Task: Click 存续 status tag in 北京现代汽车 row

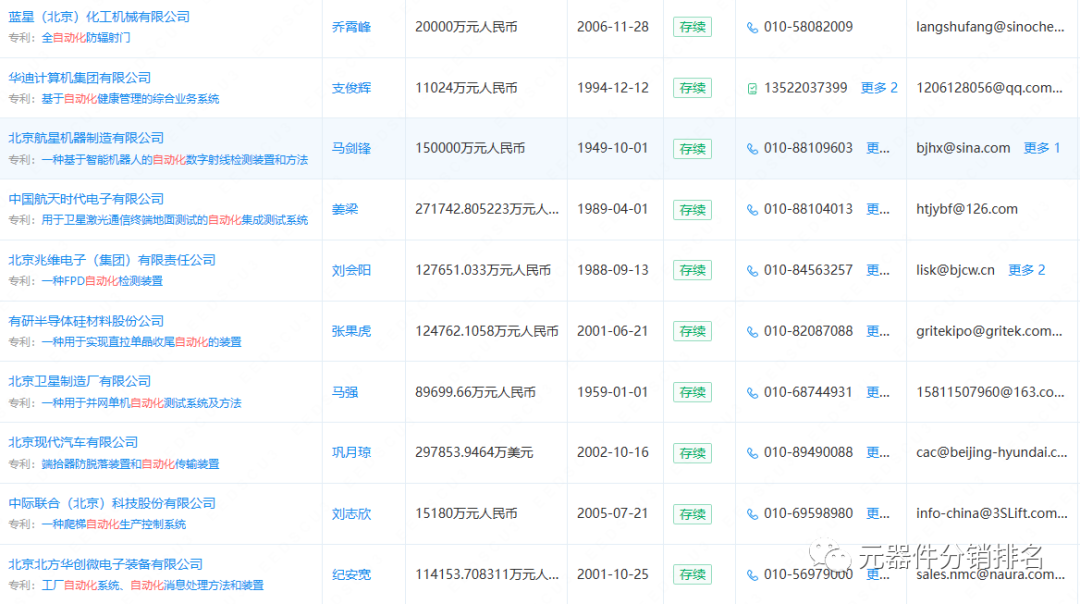Action: [692, 452]
